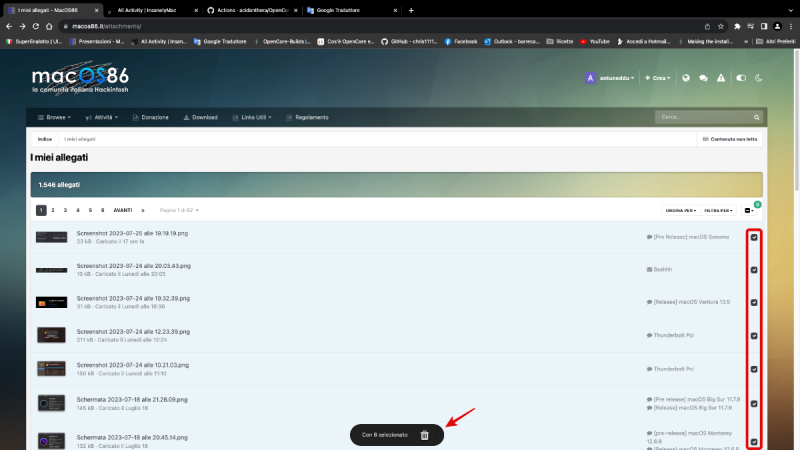The image size is (800, 450).
Task: Open Contenuto non letto link
Action: click(730, 139)
